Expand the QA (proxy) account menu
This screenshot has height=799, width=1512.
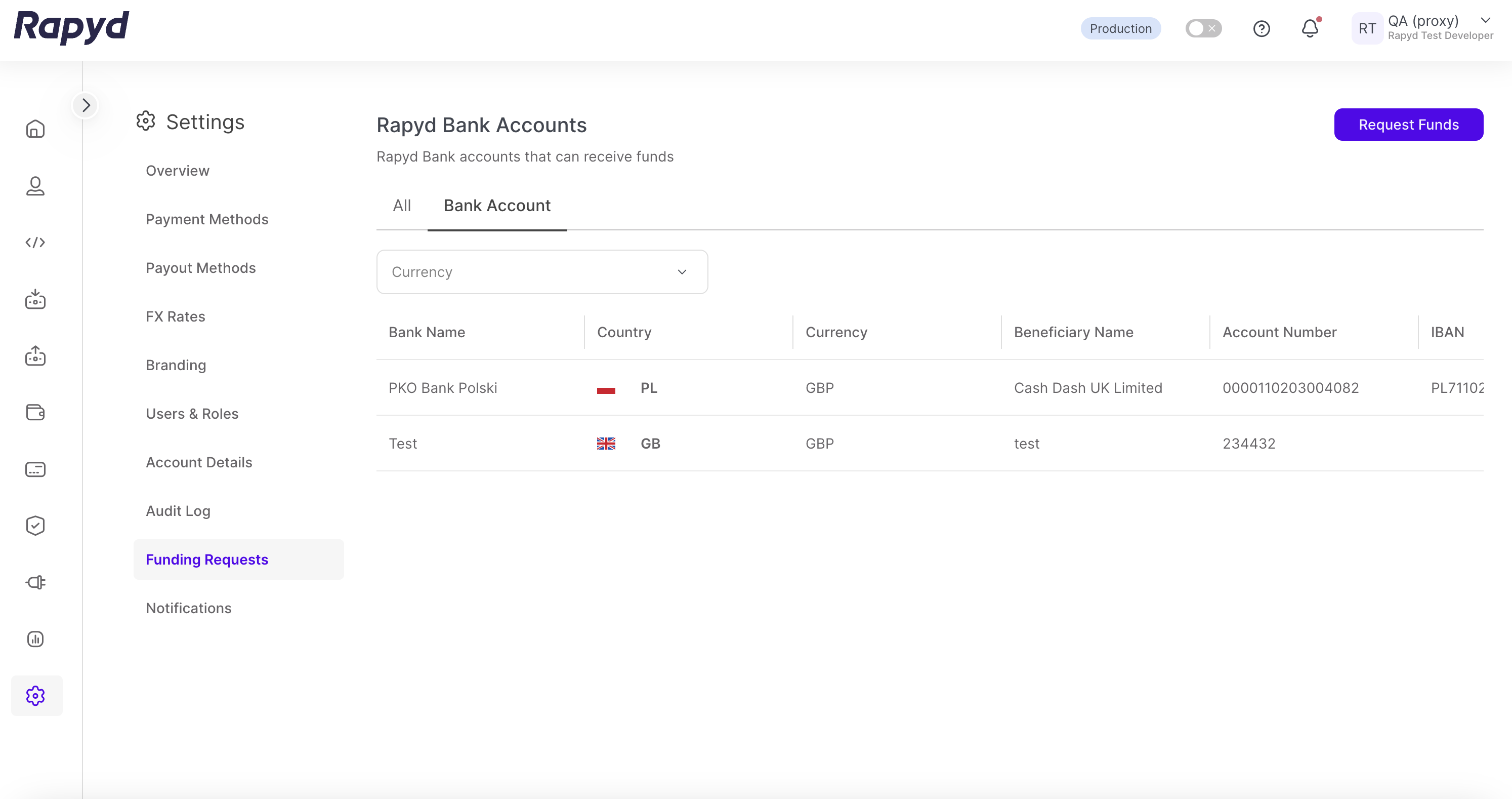point(1485,21)
